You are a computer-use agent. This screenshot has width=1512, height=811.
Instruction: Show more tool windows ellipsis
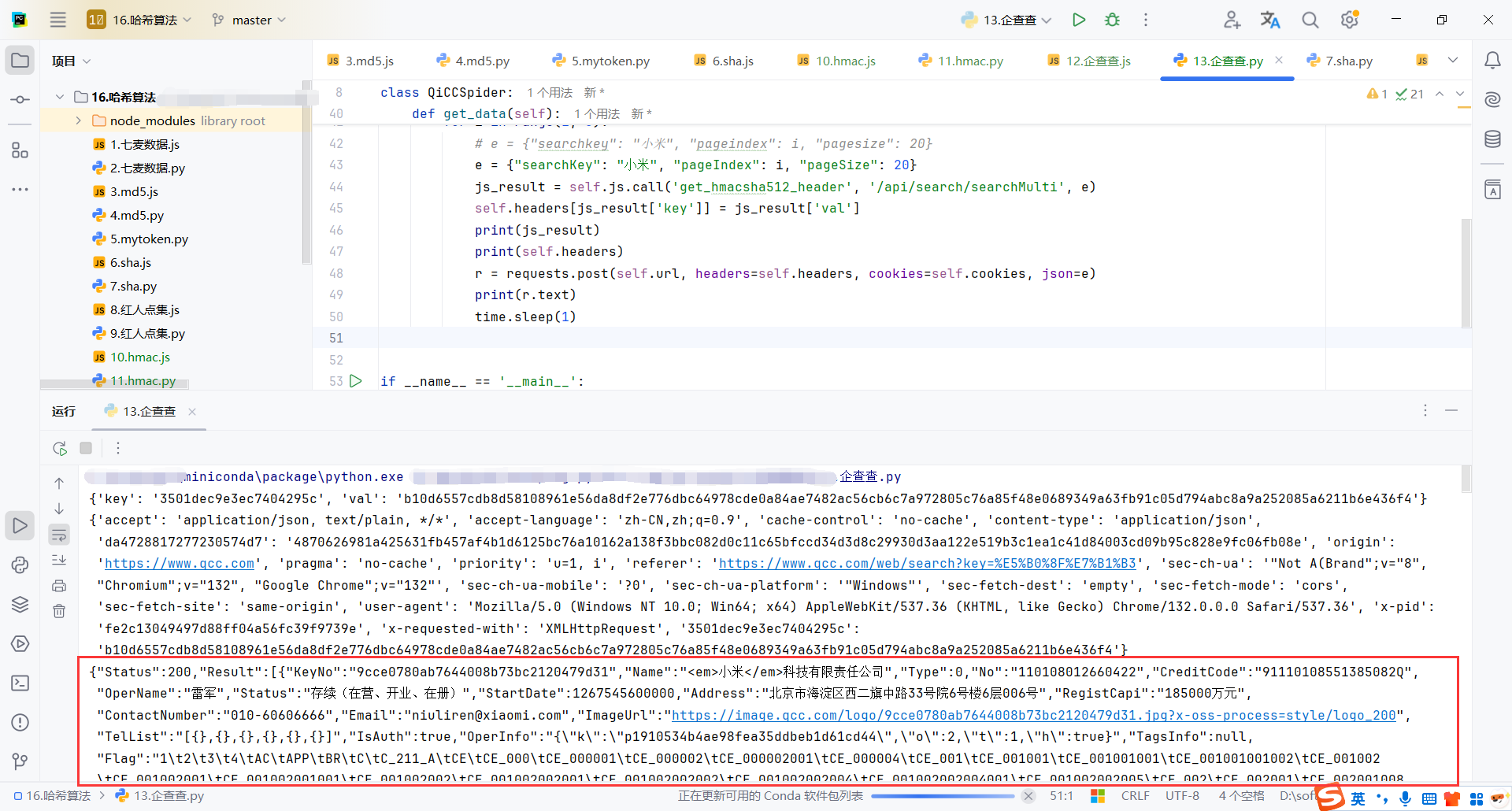(x=20, y=190)
